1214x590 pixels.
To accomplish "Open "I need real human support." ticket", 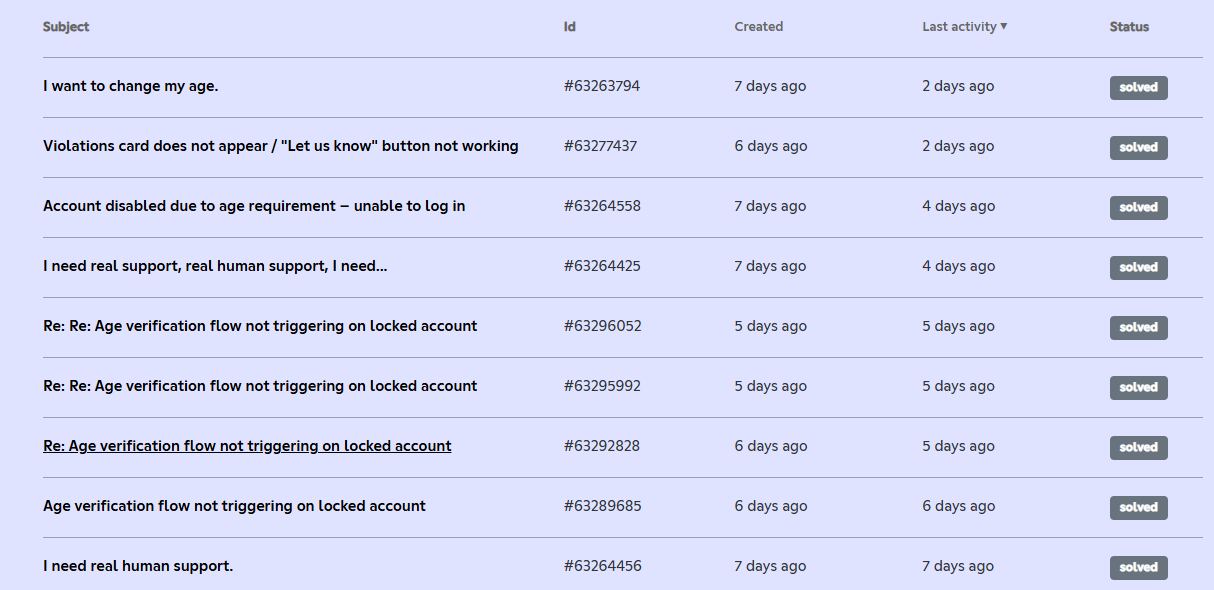I will tap(138, 566).
